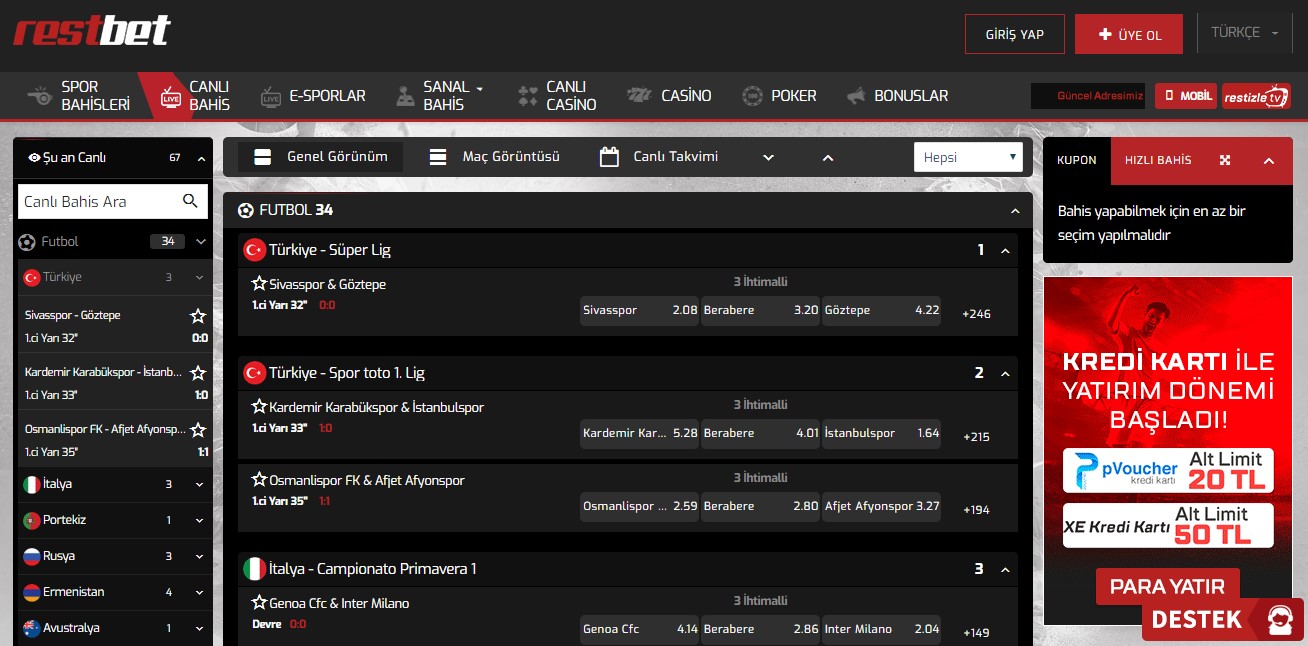Go to the Canlı Casino section
Image resolution: width=1308 pixels, height=646 pixels.
557,96
